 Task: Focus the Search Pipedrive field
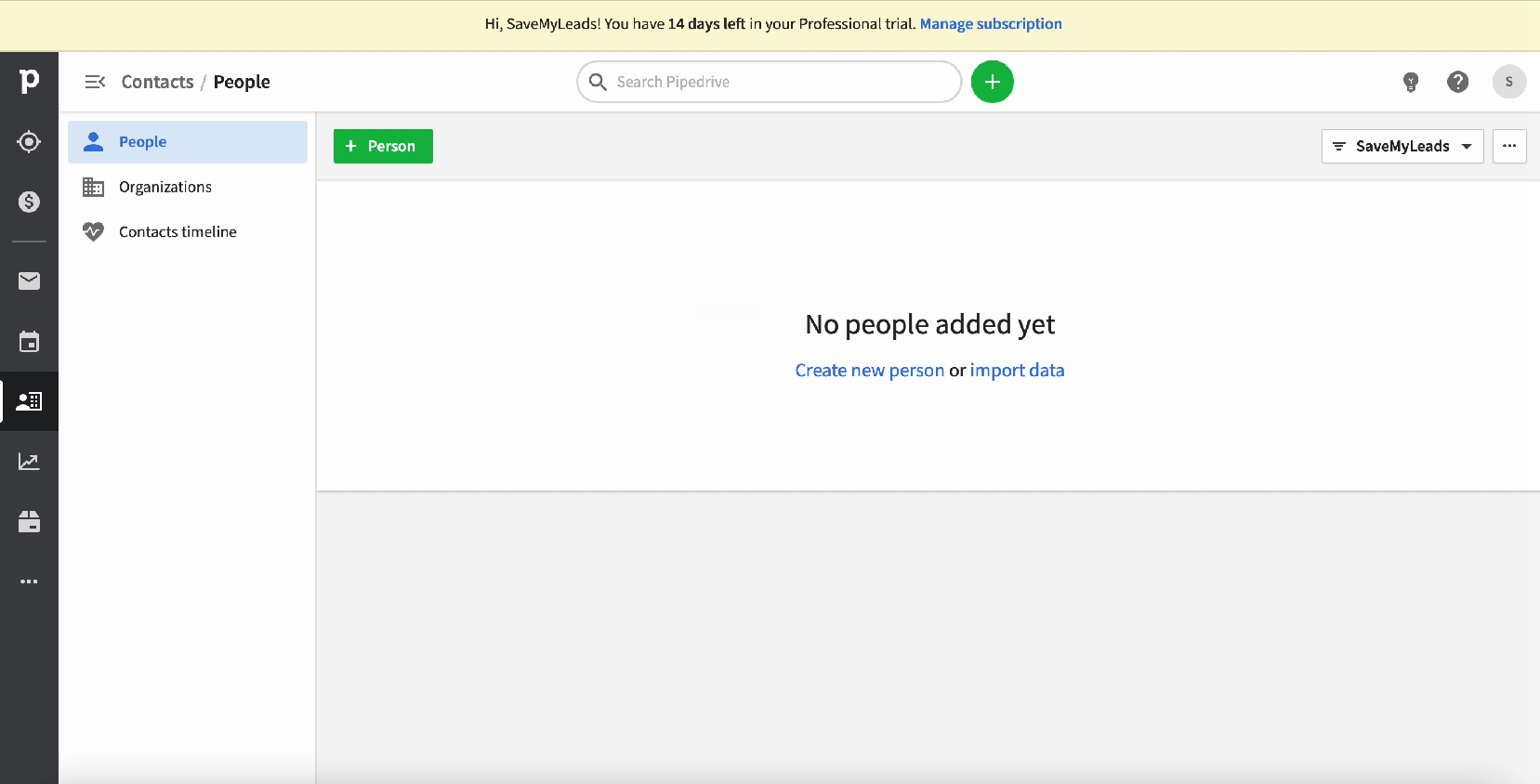click(769, 82)
